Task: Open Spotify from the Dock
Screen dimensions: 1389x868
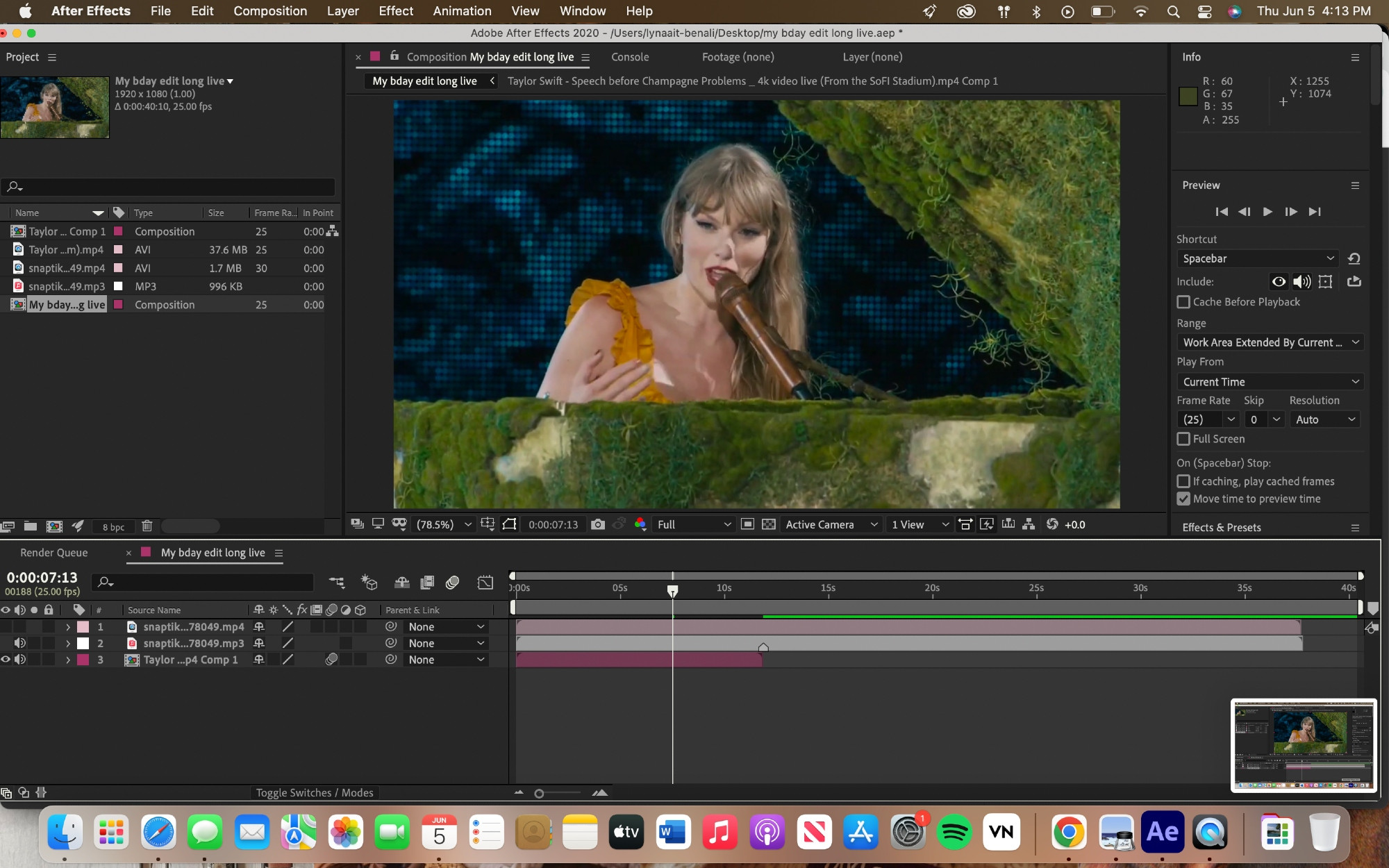Action: pyautogui.click(x=954, y=831)
